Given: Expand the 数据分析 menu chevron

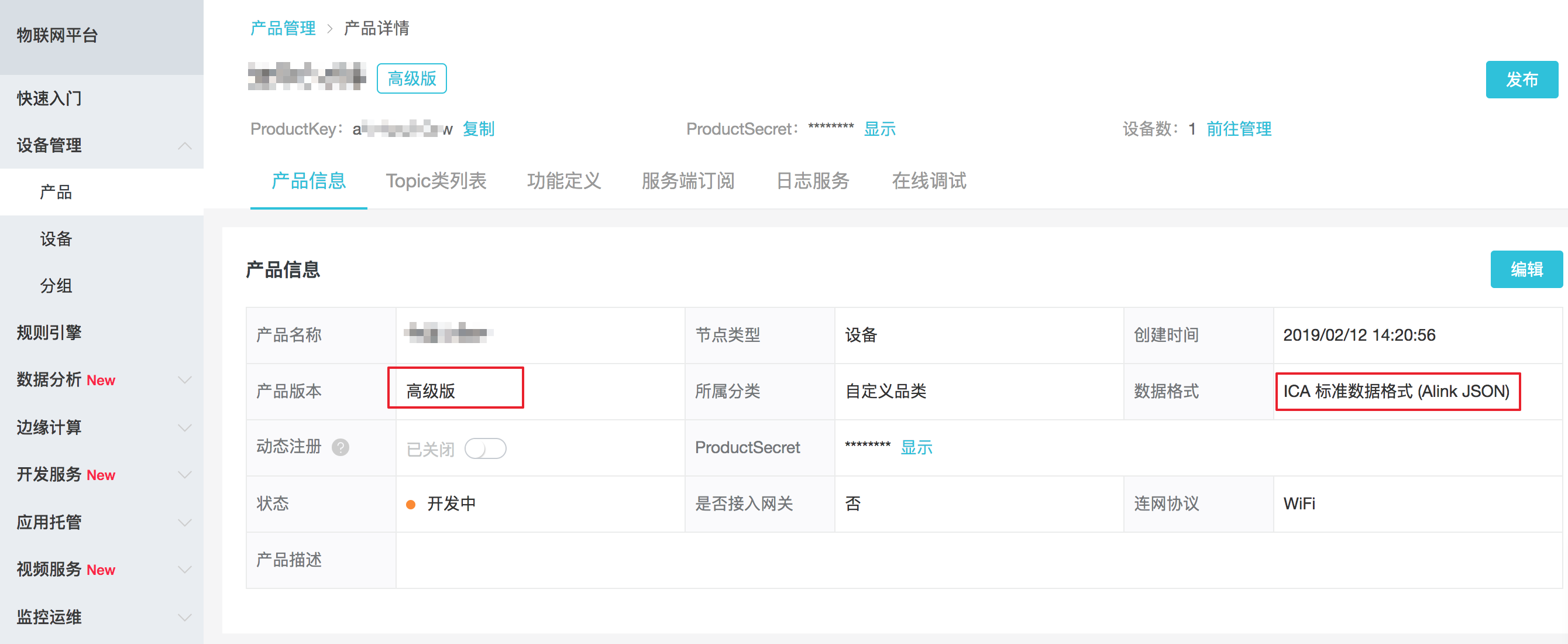Looking at the screenshot, I should pos(185,379).
